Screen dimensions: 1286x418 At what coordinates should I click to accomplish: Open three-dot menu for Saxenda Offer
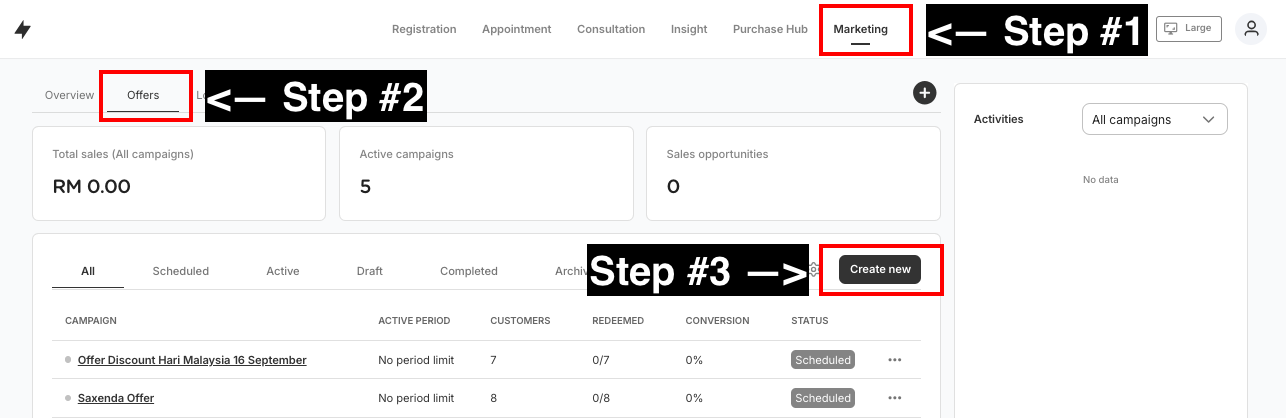(894, 398)
